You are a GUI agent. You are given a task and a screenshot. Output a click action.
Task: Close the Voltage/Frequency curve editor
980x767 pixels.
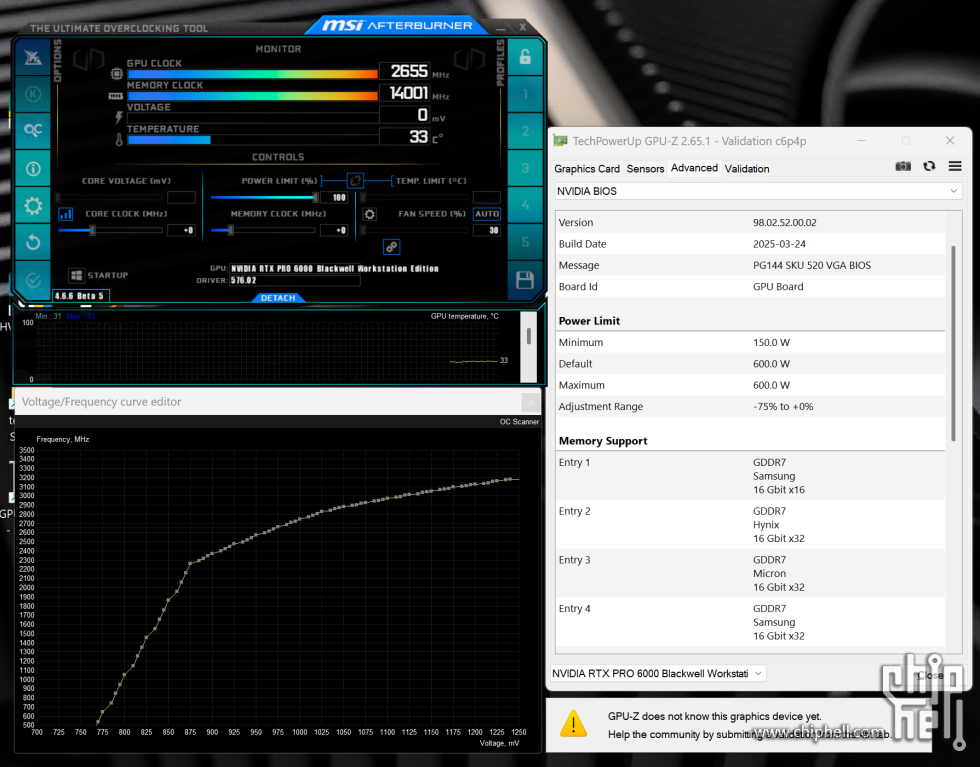(x=530, y=403)
